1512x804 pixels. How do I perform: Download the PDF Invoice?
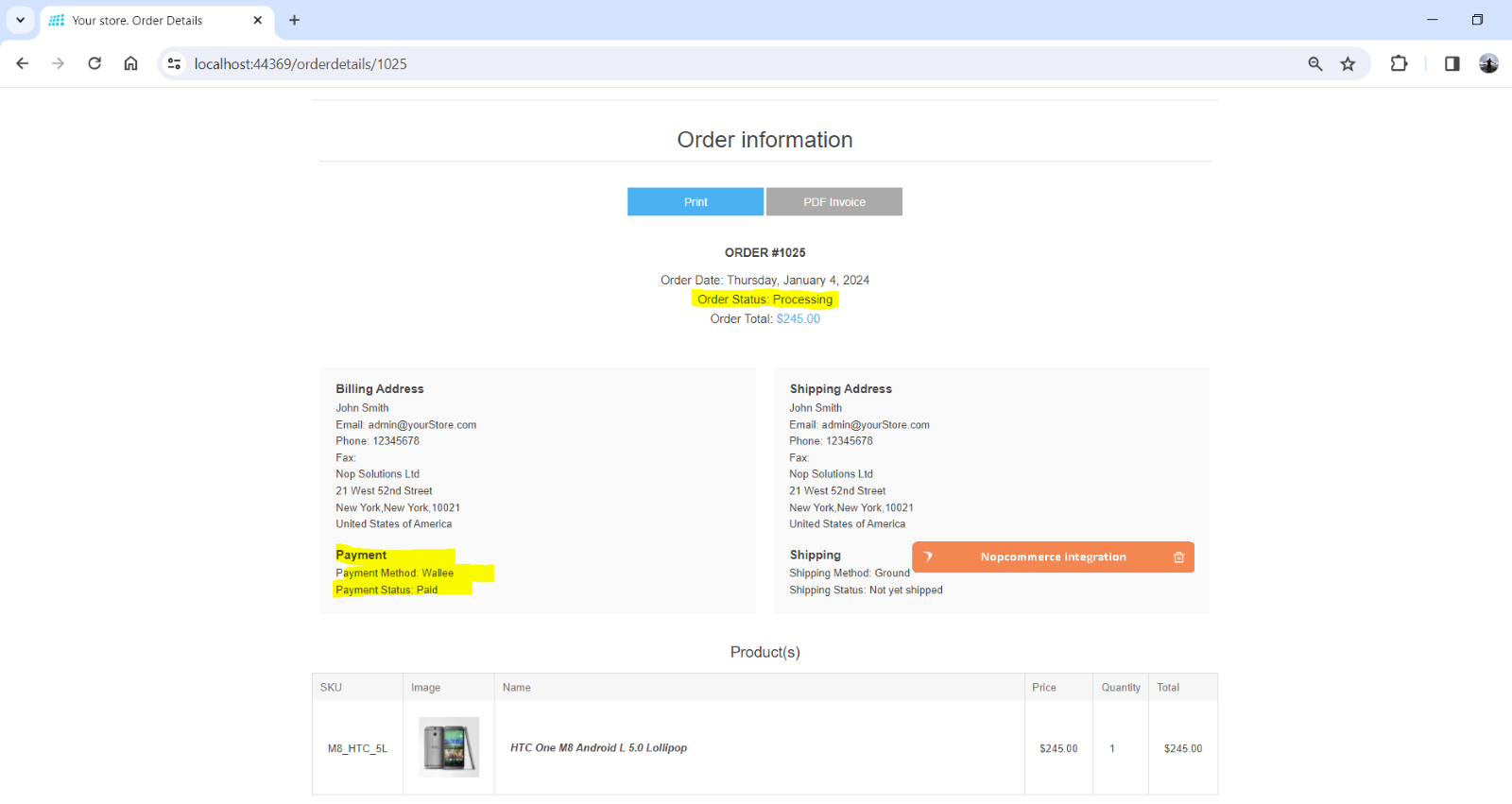pyautogui.click(x=833, y=202)
